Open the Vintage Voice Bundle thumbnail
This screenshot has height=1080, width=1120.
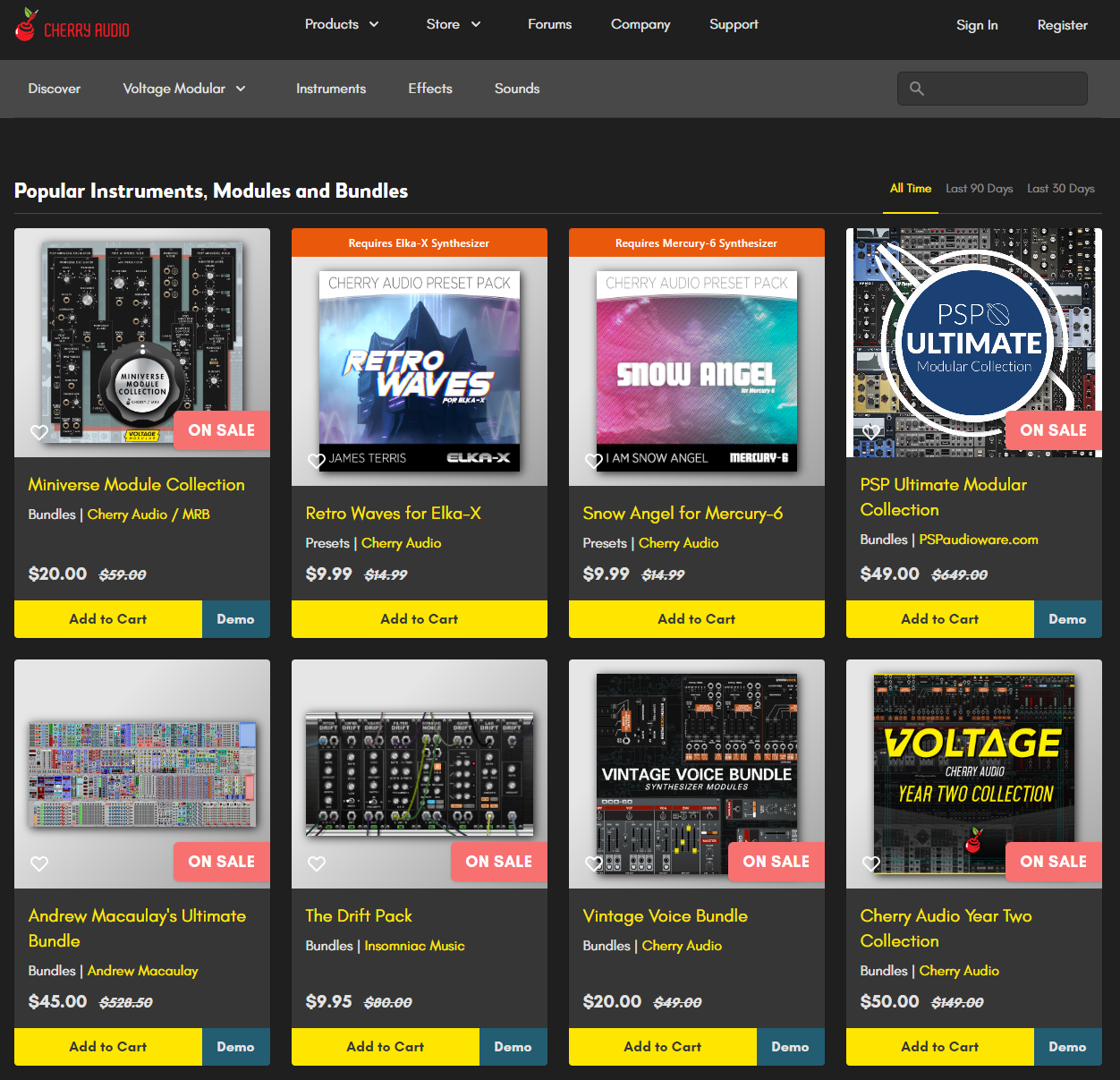click(697, 774)
